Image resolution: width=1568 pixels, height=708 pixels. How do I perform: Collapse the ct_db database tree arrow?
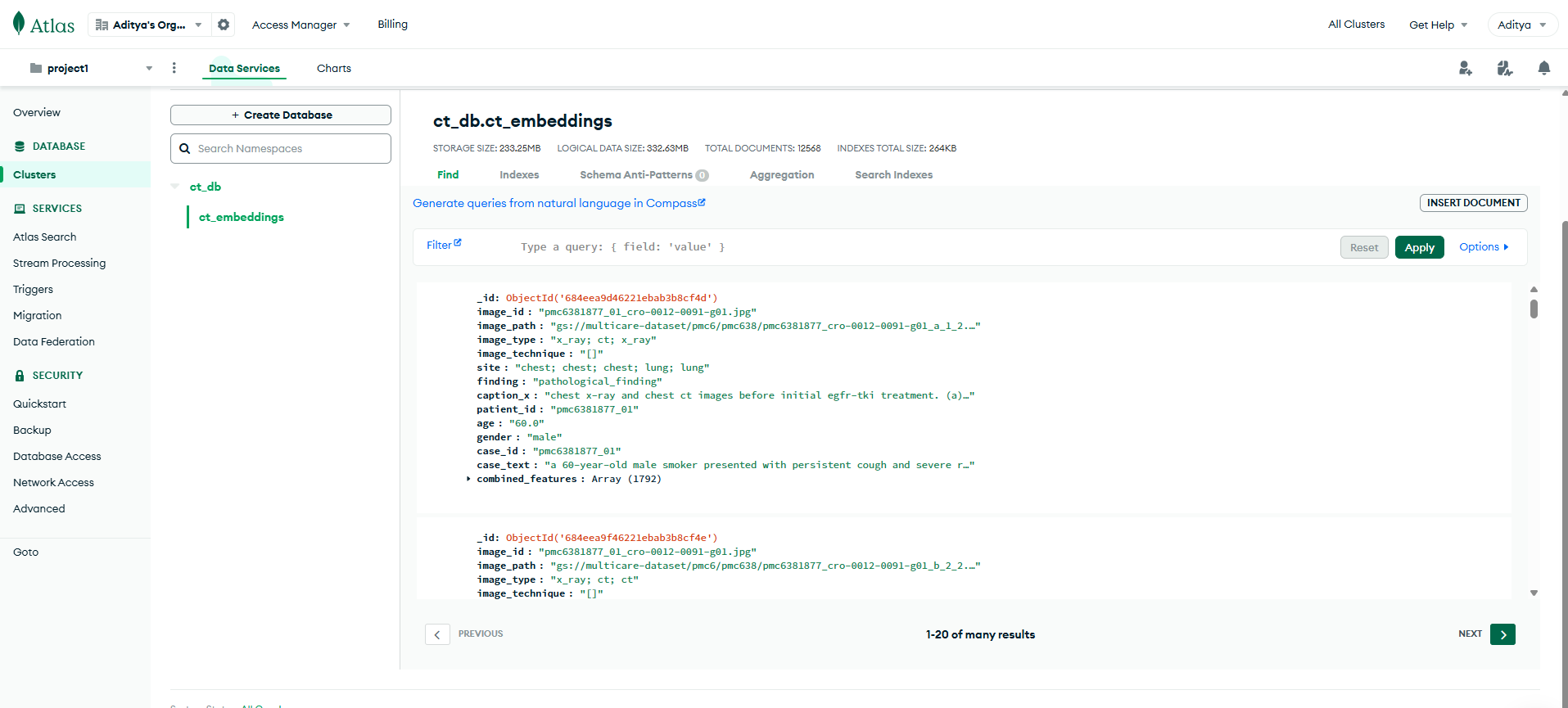coord(174,187)
